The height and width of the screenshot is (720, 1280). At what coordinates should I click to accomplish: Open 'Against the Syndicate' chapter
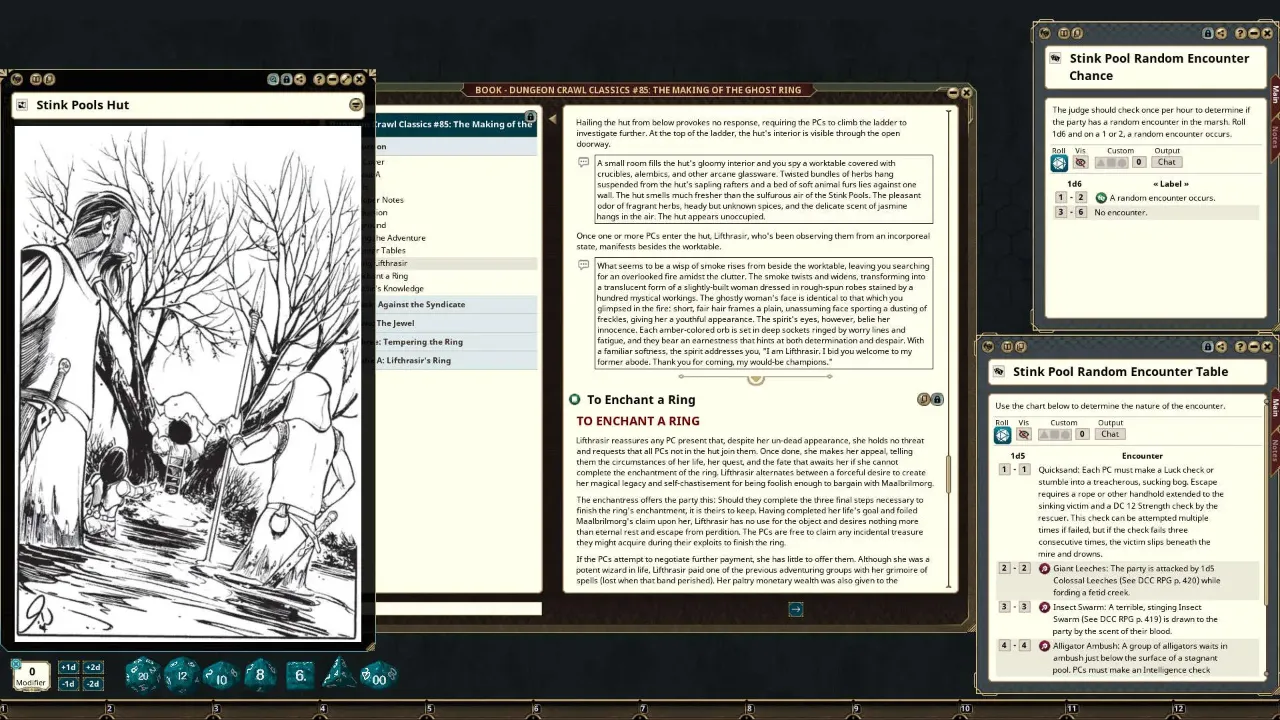pyautogui.click(x=456, y=304)
